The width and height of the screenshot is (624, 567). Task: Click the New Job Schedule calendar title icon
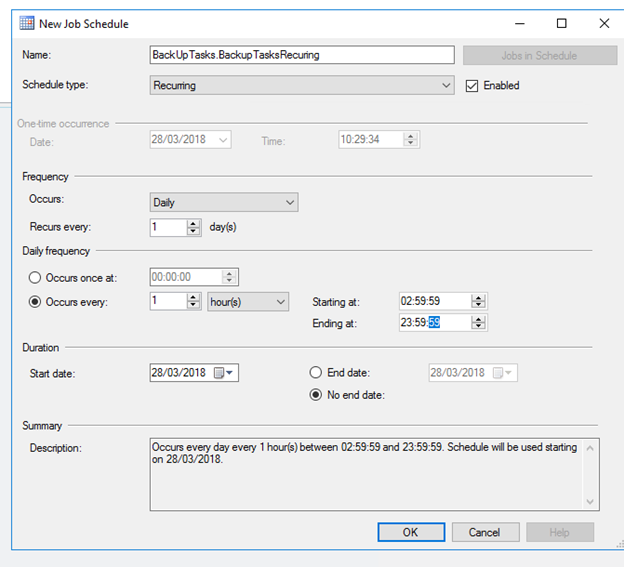tap(27, 23)
